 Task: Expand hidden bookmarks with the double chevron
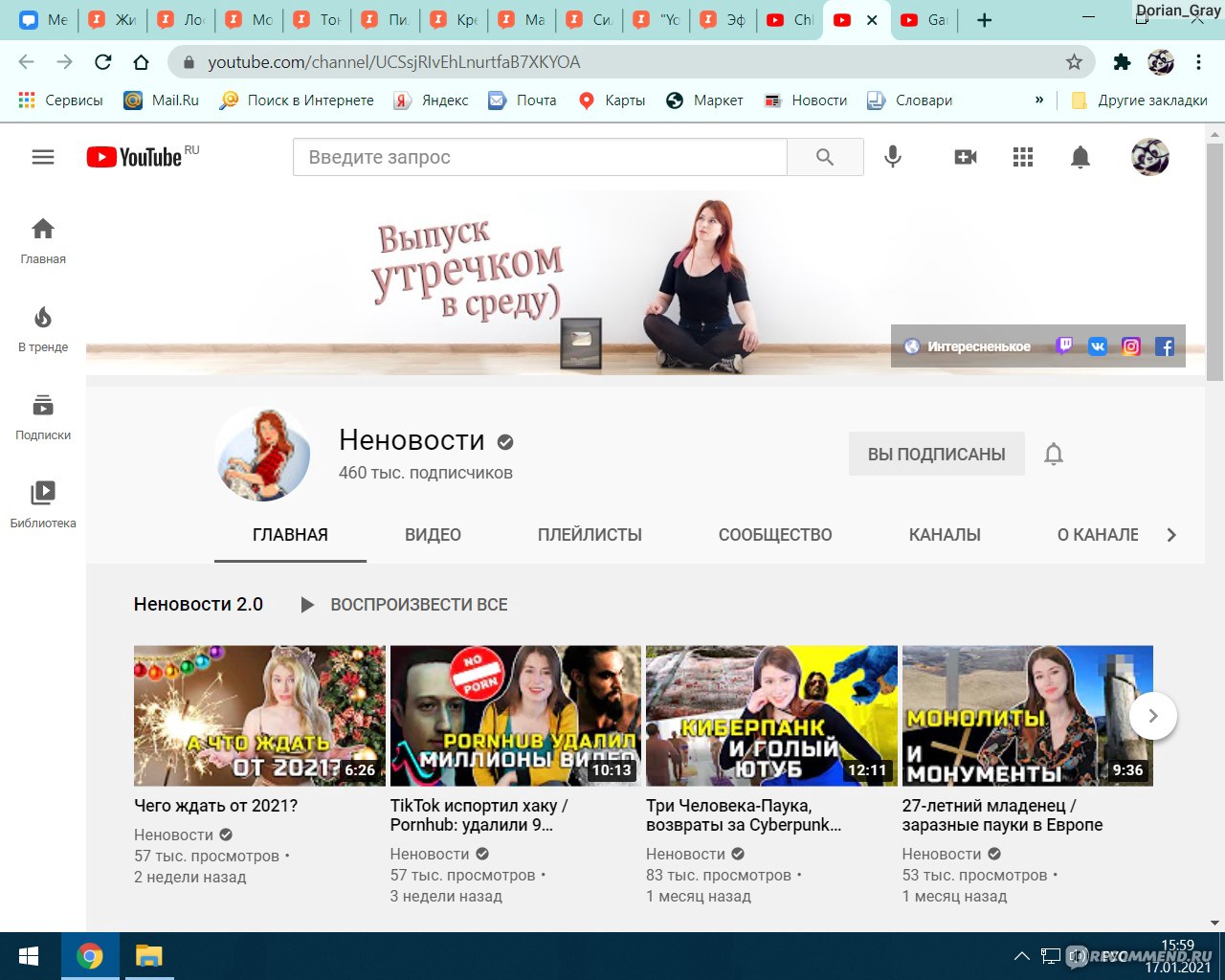[1039, 100]
